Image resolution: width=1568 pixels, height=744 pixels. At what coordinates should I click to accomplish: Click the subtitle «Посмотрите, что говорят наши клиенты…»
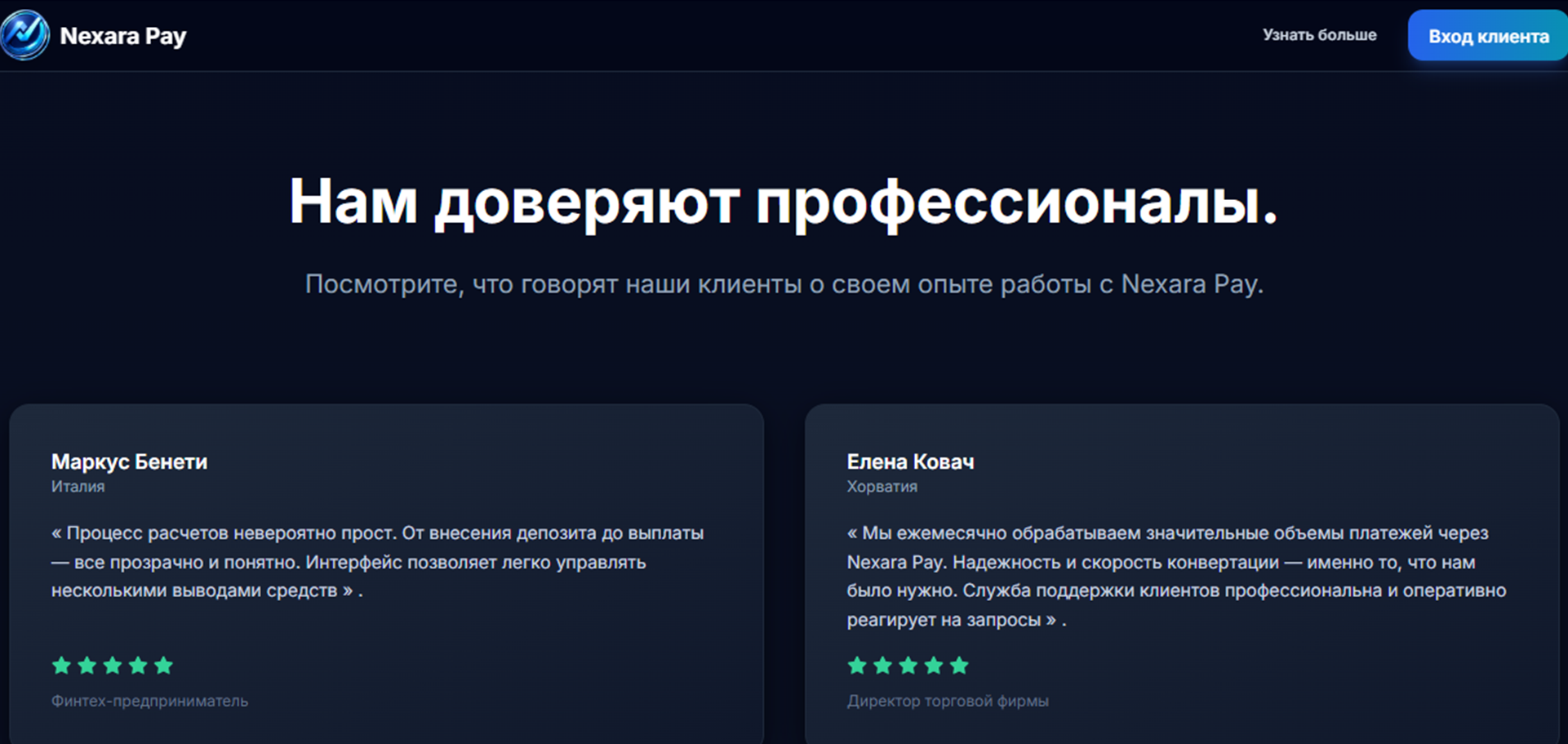coord(784,283)
